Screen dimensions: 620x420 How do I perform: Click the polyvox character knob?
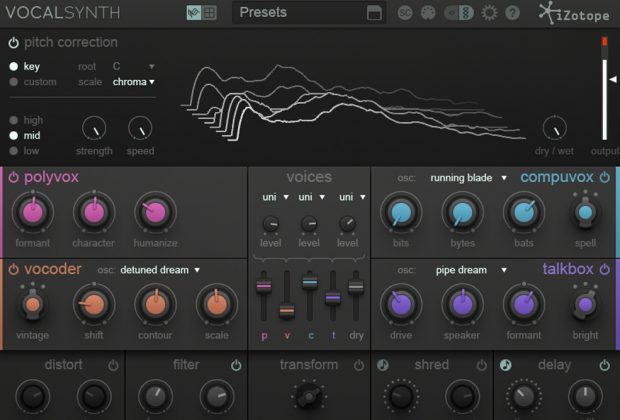[94, 212]
